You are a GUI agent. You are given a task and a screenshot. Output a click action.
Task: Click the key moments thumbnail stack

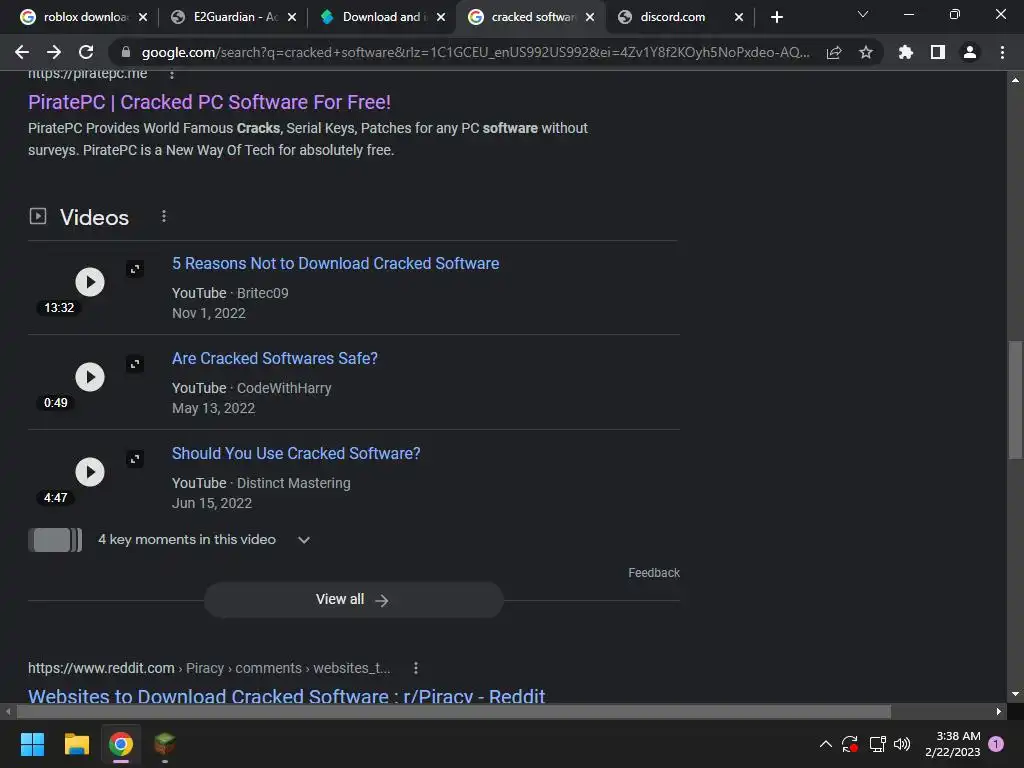55,540
